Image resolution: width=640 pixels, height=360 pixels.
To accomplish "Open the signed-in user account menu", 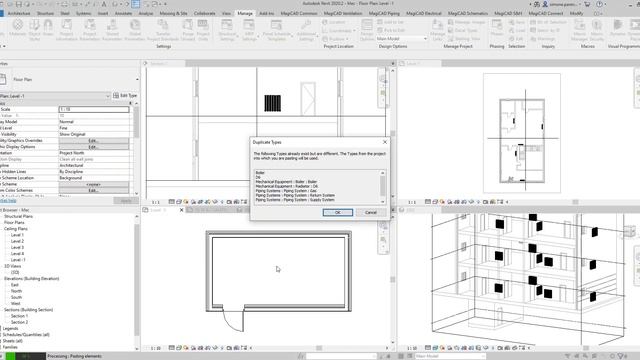I will (x=562, y=4).
